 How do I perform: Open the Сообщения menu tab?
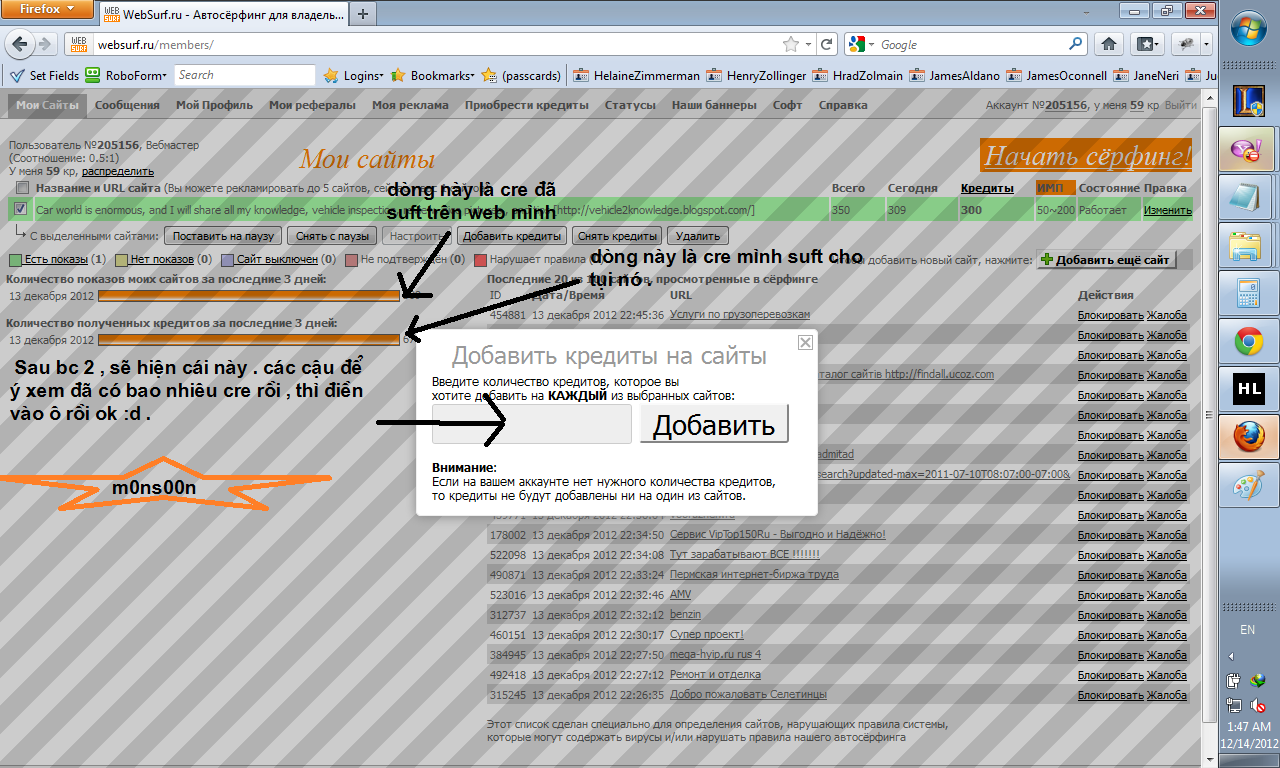127,105
